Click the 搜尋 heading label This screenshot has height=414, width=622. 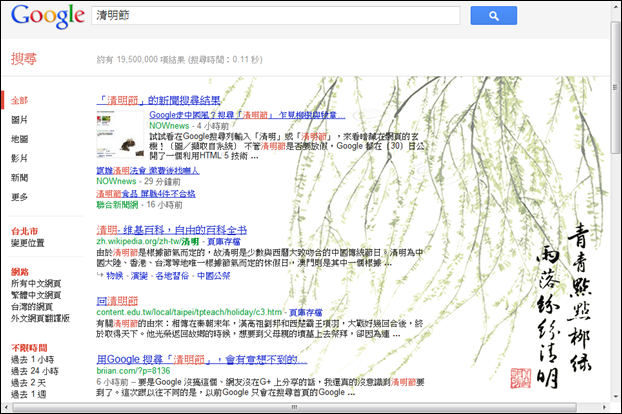24,59
